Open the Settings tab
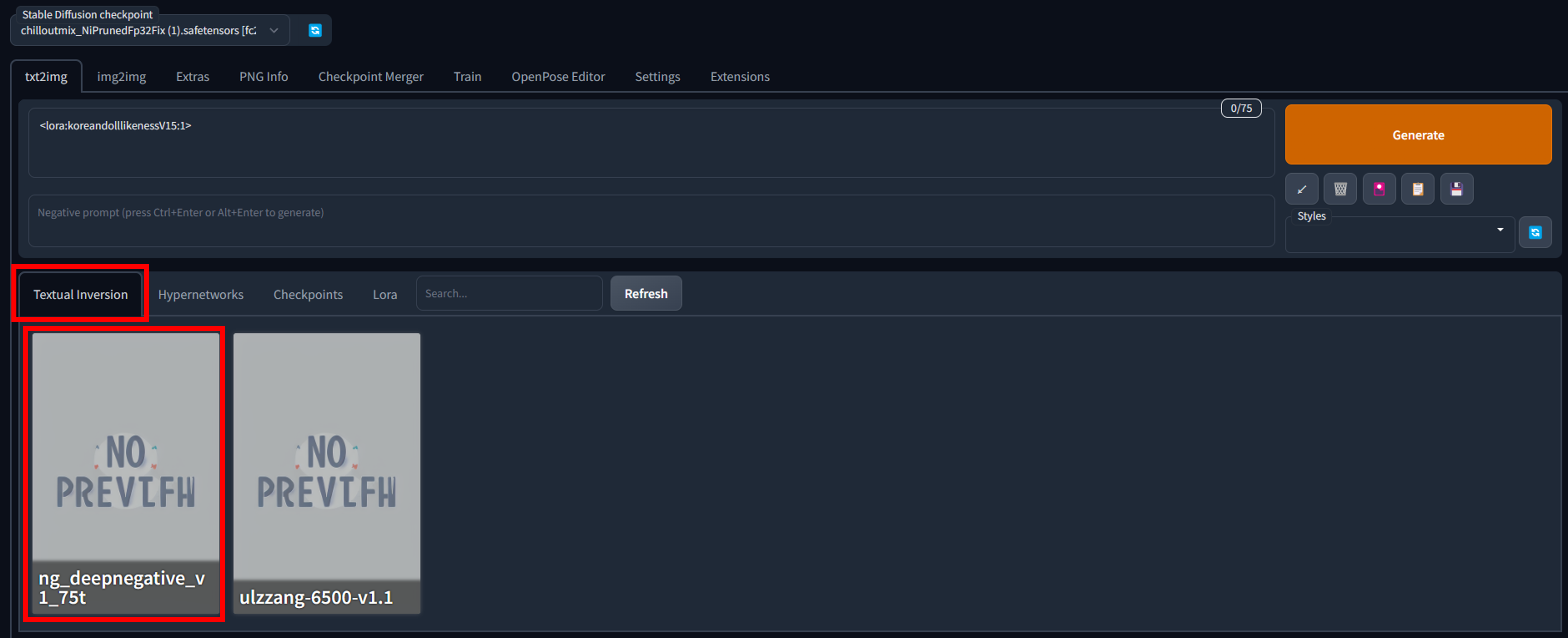This screenshot has width=1568, height=638. point(657,77)
